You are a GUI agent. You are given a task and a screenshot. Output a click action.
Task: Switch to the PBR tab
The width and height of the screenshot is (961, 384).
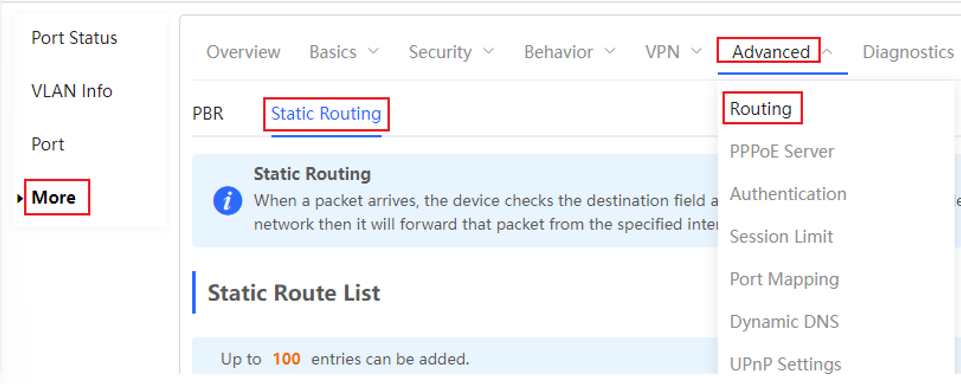[x=208, y=114]
